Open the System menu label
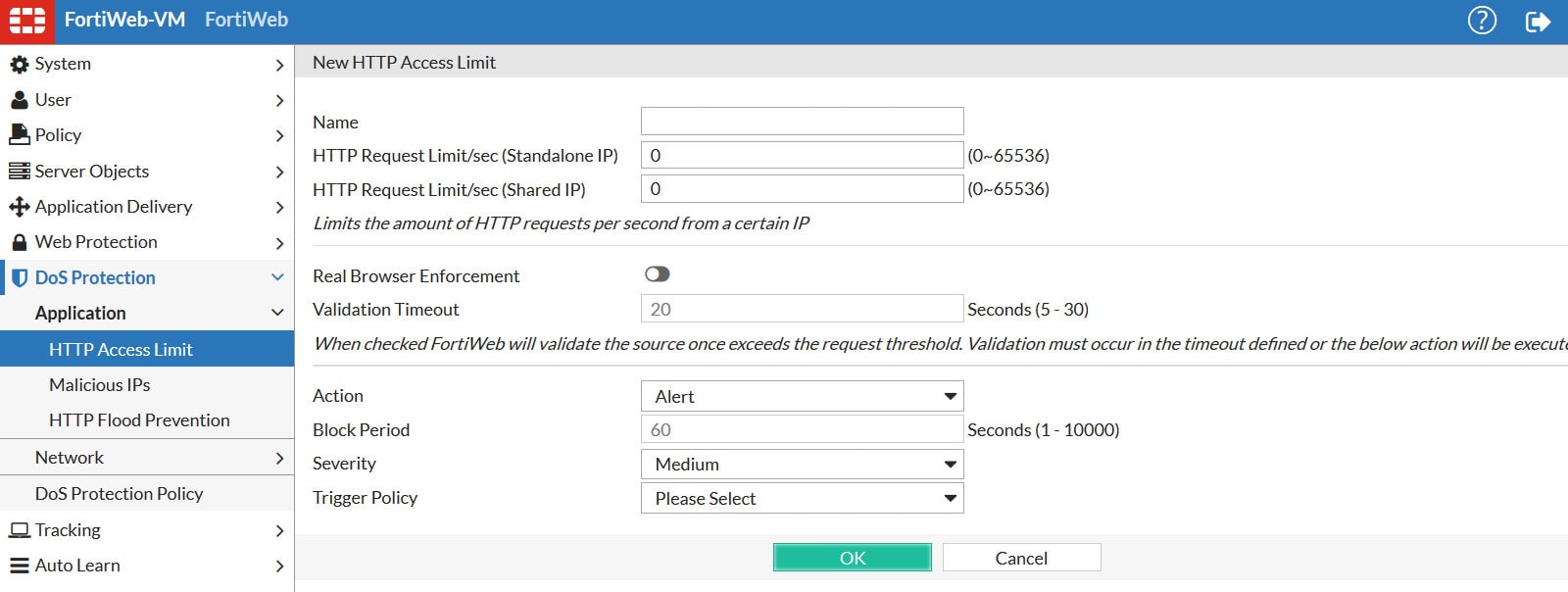1568x592 pixels. 63,64
